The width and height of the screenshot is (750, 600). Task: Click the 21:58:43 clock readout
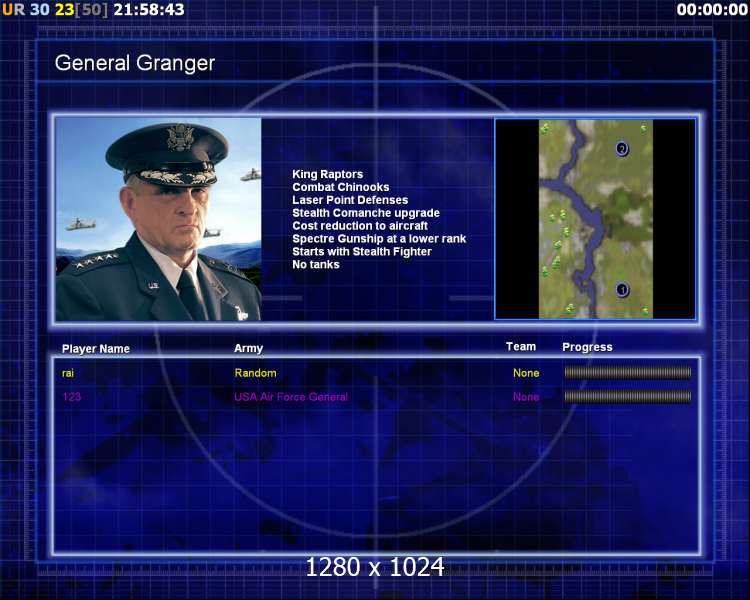(149, 10)
